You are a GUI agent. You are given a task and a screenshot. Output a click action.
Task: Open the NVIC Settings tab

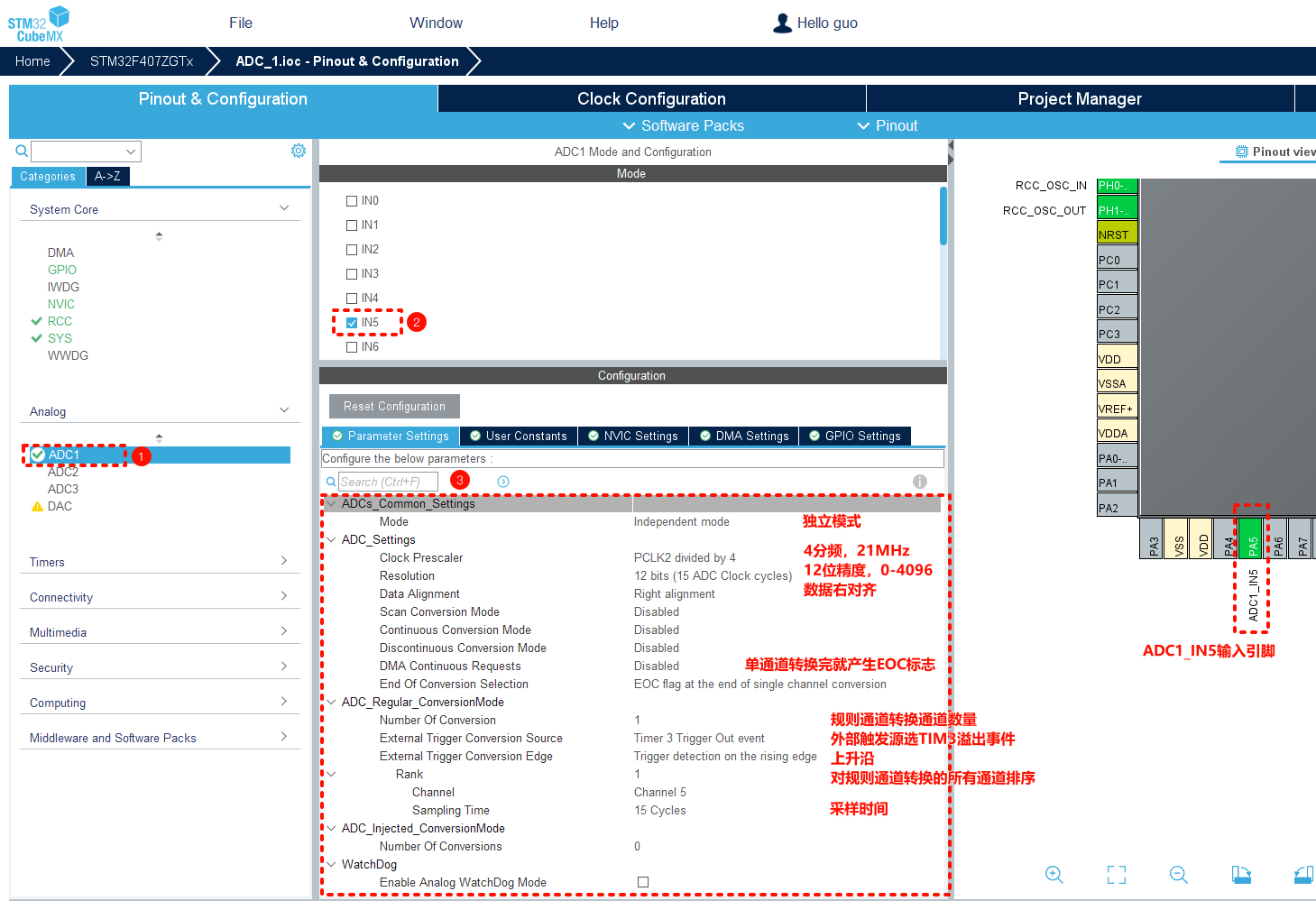pos(633,437)
